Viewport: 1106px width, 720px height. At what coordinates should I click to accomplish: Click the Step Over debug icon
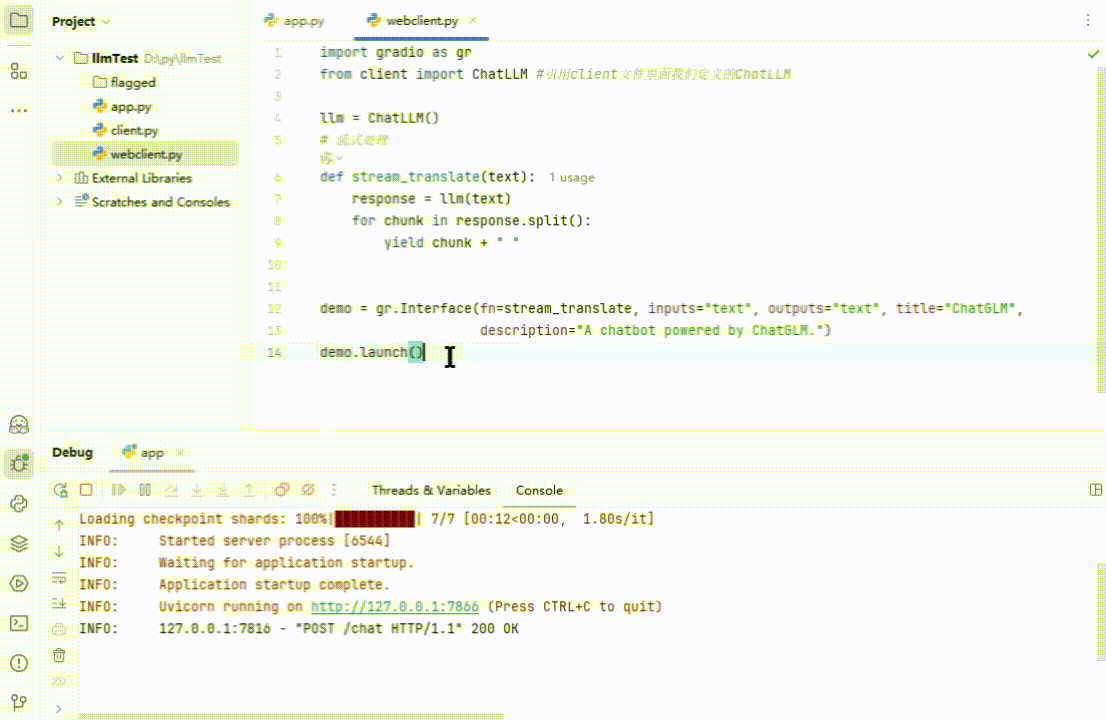[x=171, y=489]
